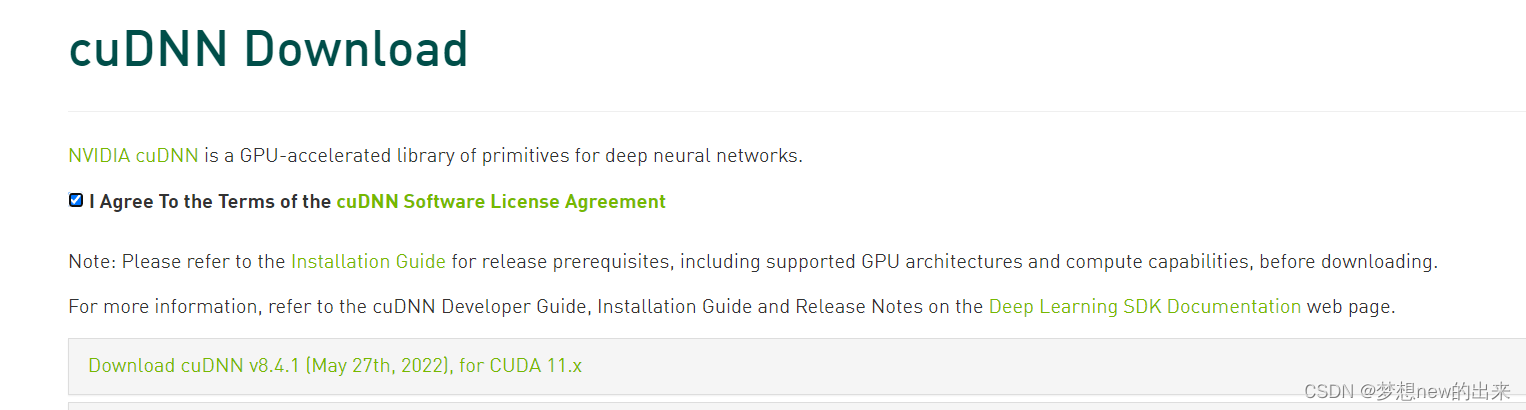
Task: Open the Installation Guide link
Action: click(x=368, y=262)
